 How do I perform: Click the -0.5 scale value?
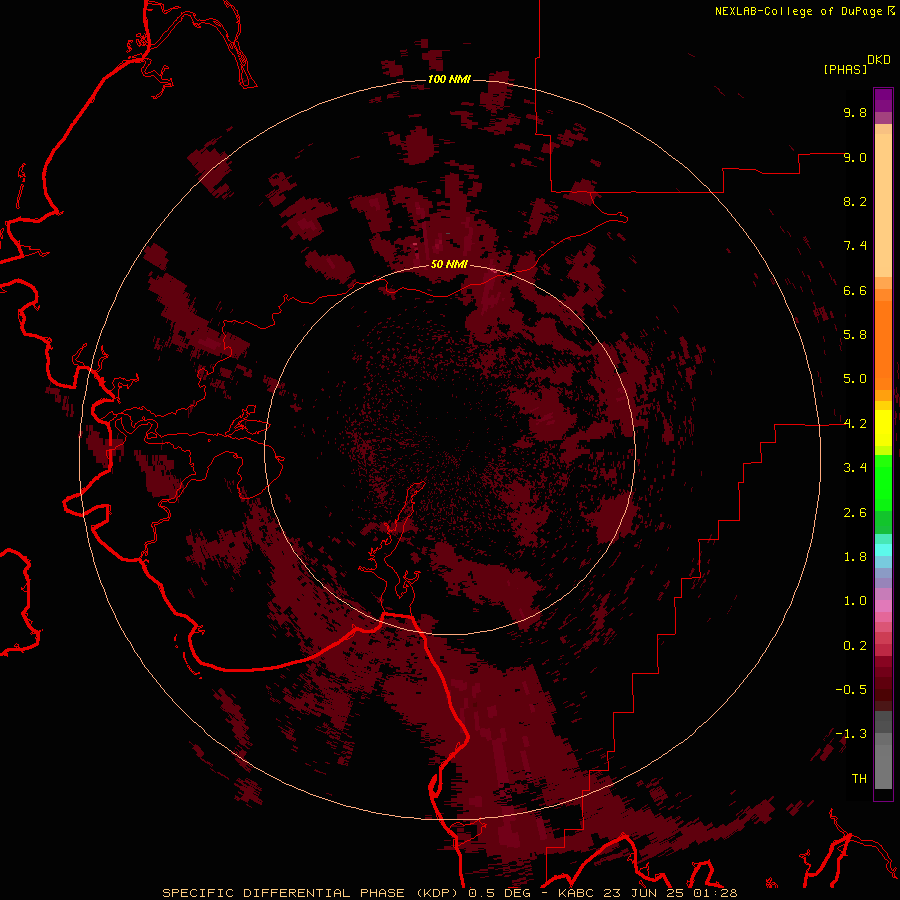pos(851,690)
